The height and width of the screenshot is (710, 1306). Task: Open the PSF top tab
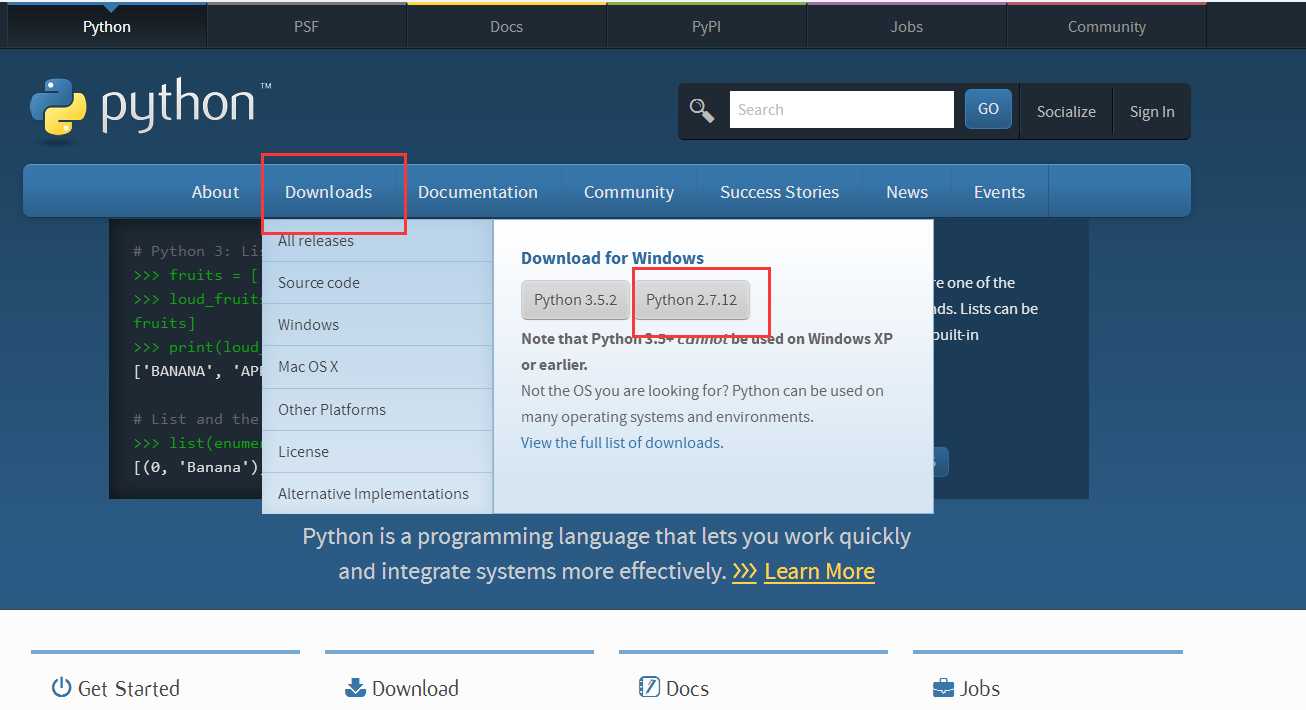(307, 27)
